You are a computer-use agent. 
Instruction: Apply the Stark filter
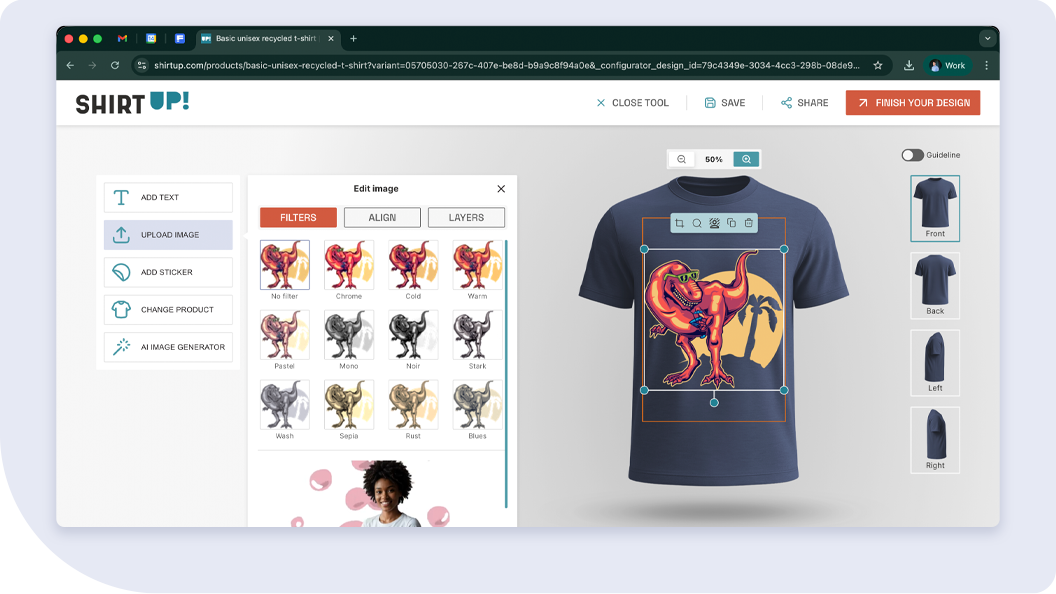(x=477, y=335)
